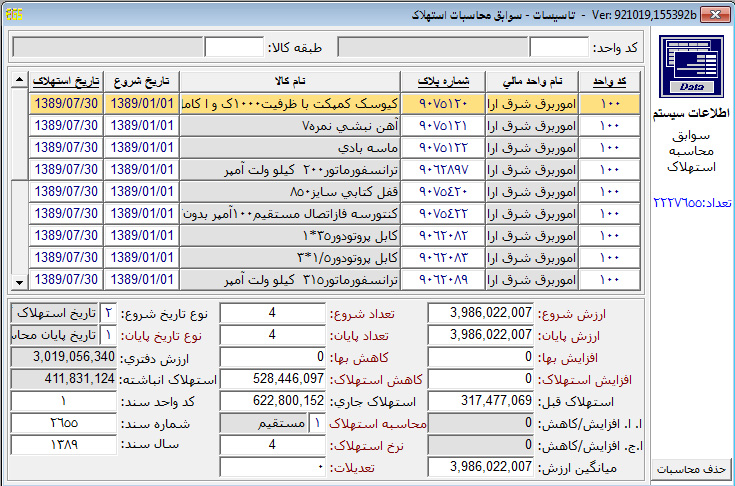This screenshot has width=735, height=486.
Task: Click the نرخ استهلاک field
Action: (272, 445)
